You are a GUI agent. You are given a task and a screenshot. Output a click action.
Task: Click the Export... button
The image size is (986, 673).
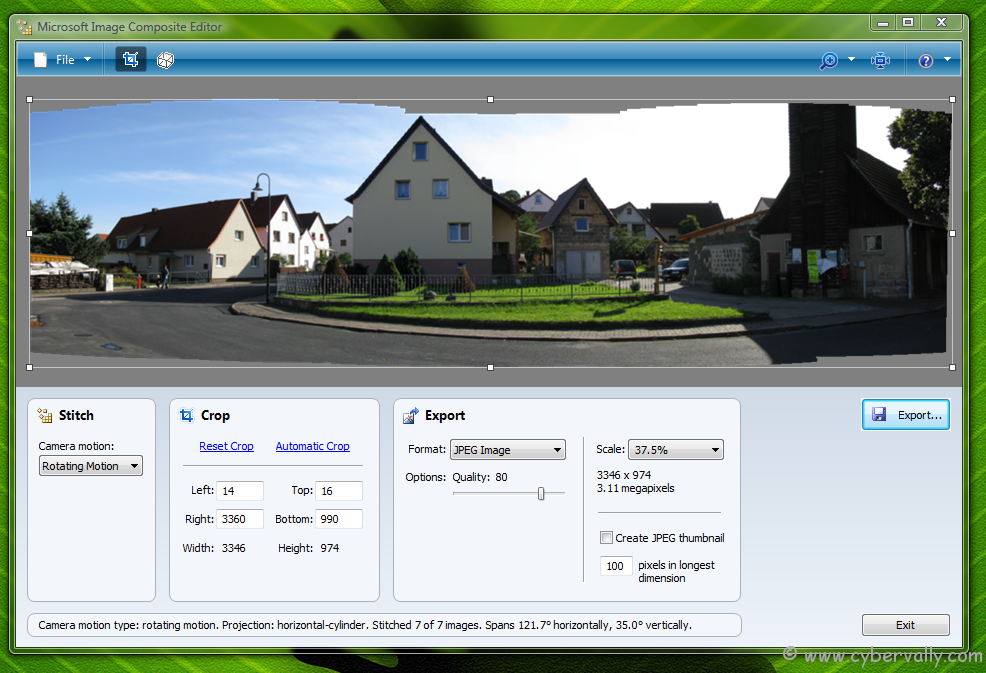pyautogui.click(x=906, y=414)
